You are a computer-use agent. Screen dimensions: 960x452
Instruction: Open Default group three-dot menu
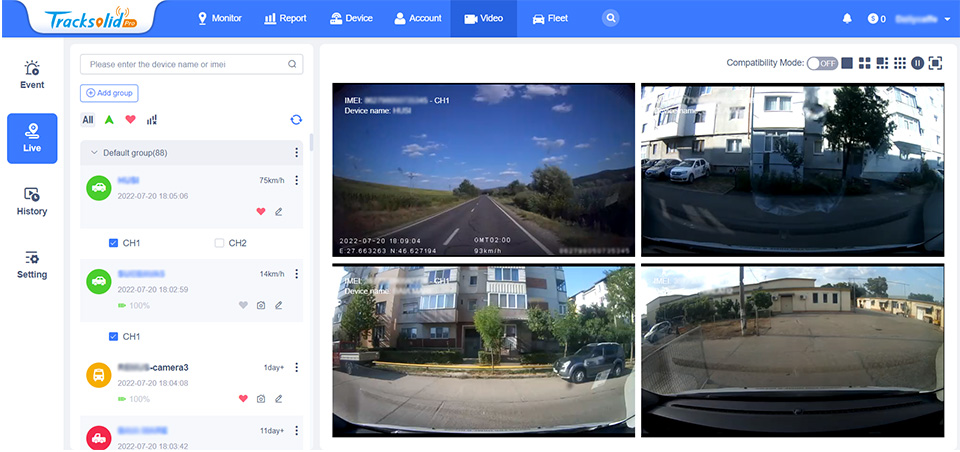(296, 153)
